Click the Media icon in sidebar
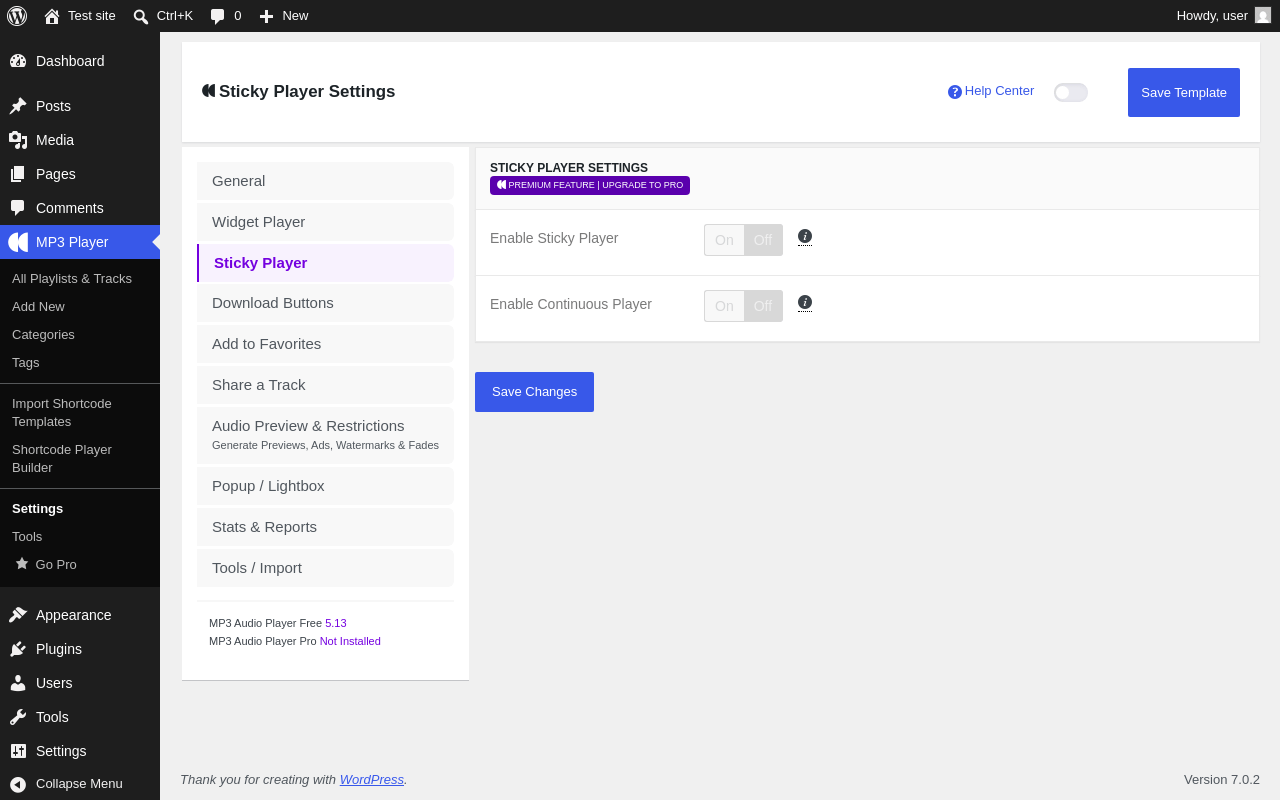 (x=18, y=140)
